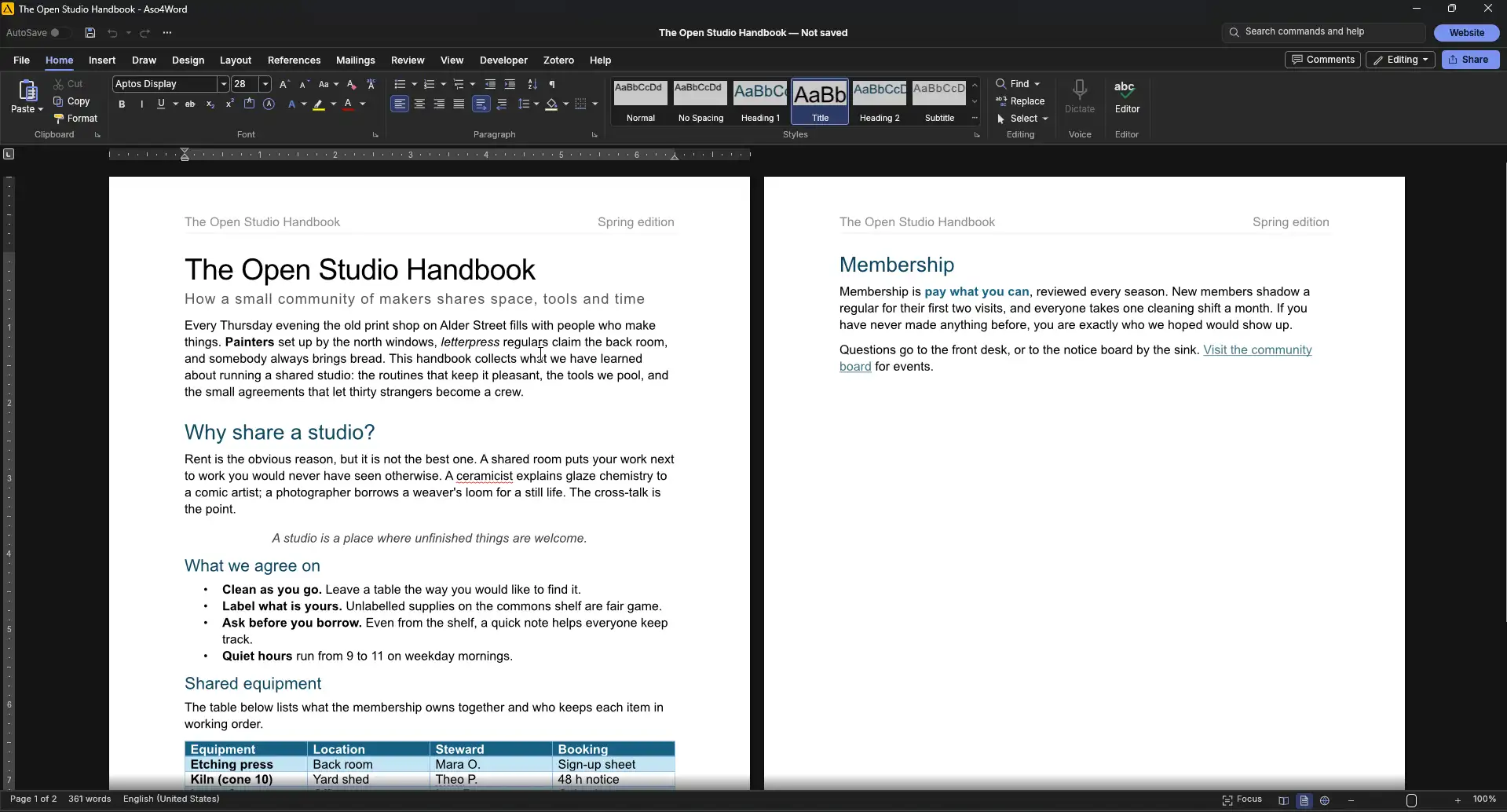Justify the paragraph text
Image resolution: width=1507 pixels, height=812 pixels.
[459, 104]
